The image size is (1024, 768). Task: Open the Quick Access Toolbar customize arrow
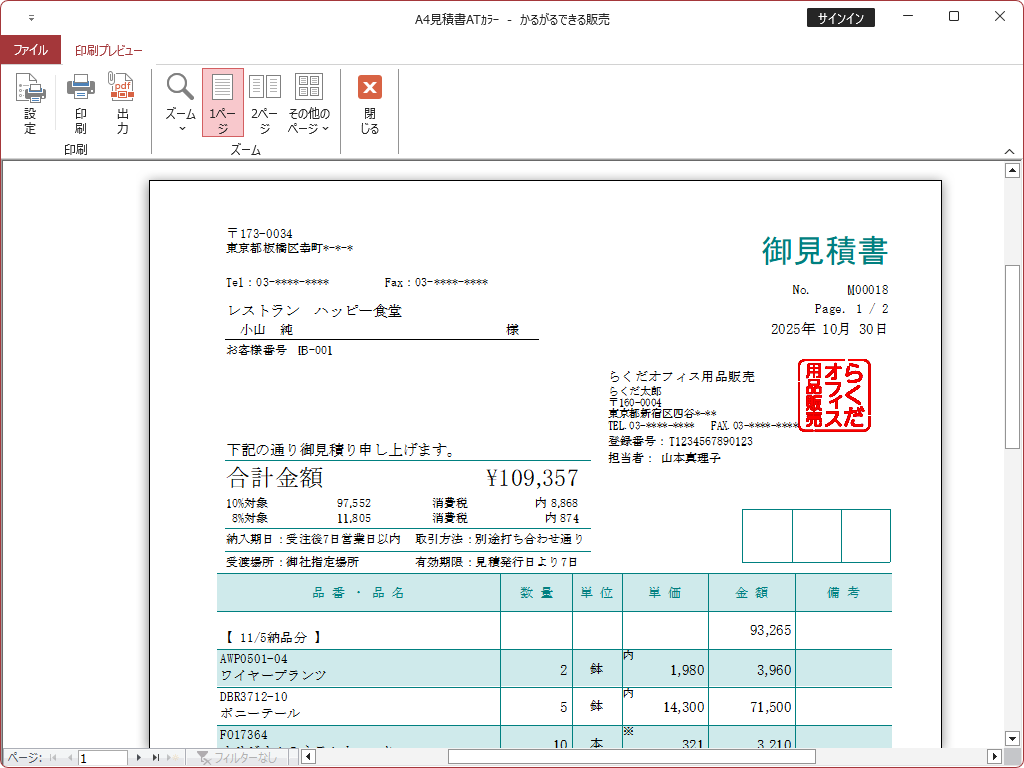point(31,19)
